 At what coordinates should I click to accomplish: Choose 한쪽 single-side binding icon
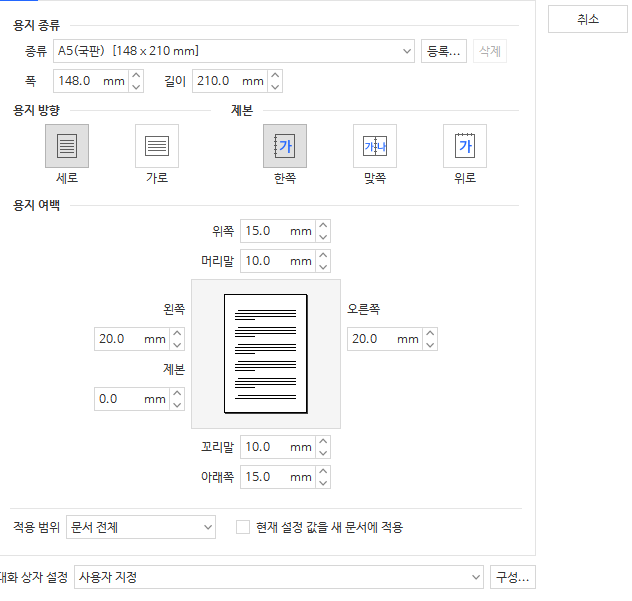[x=285, y=146]
